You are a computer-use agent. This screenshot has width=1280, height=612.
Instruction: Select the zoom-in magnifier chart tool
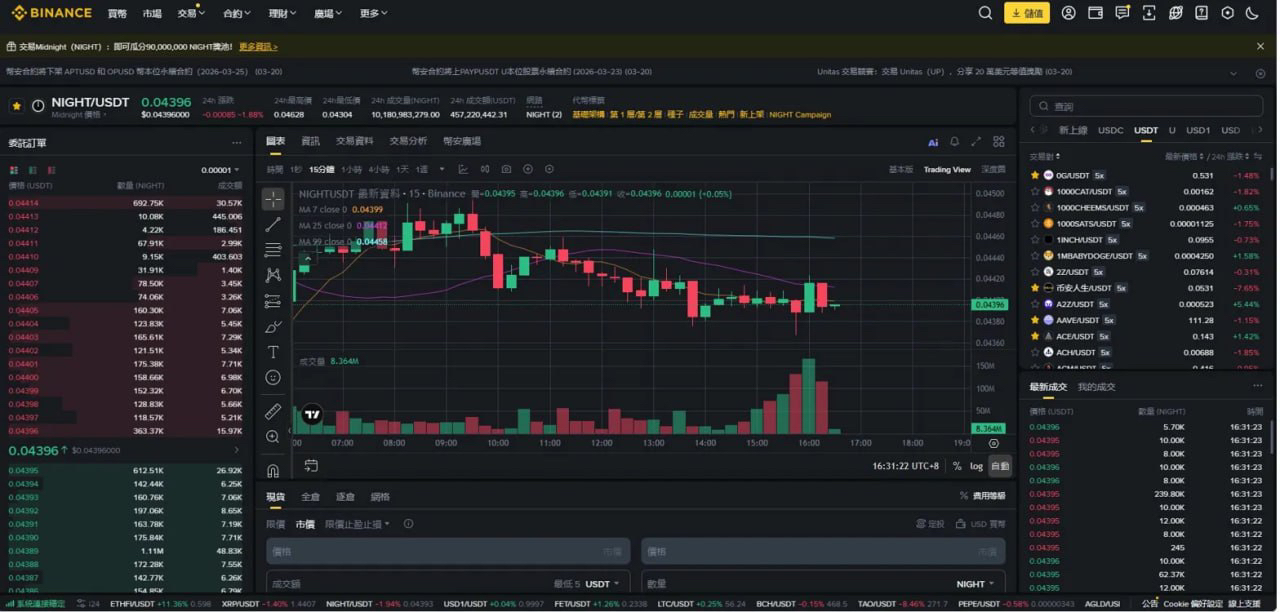[273, 437]
